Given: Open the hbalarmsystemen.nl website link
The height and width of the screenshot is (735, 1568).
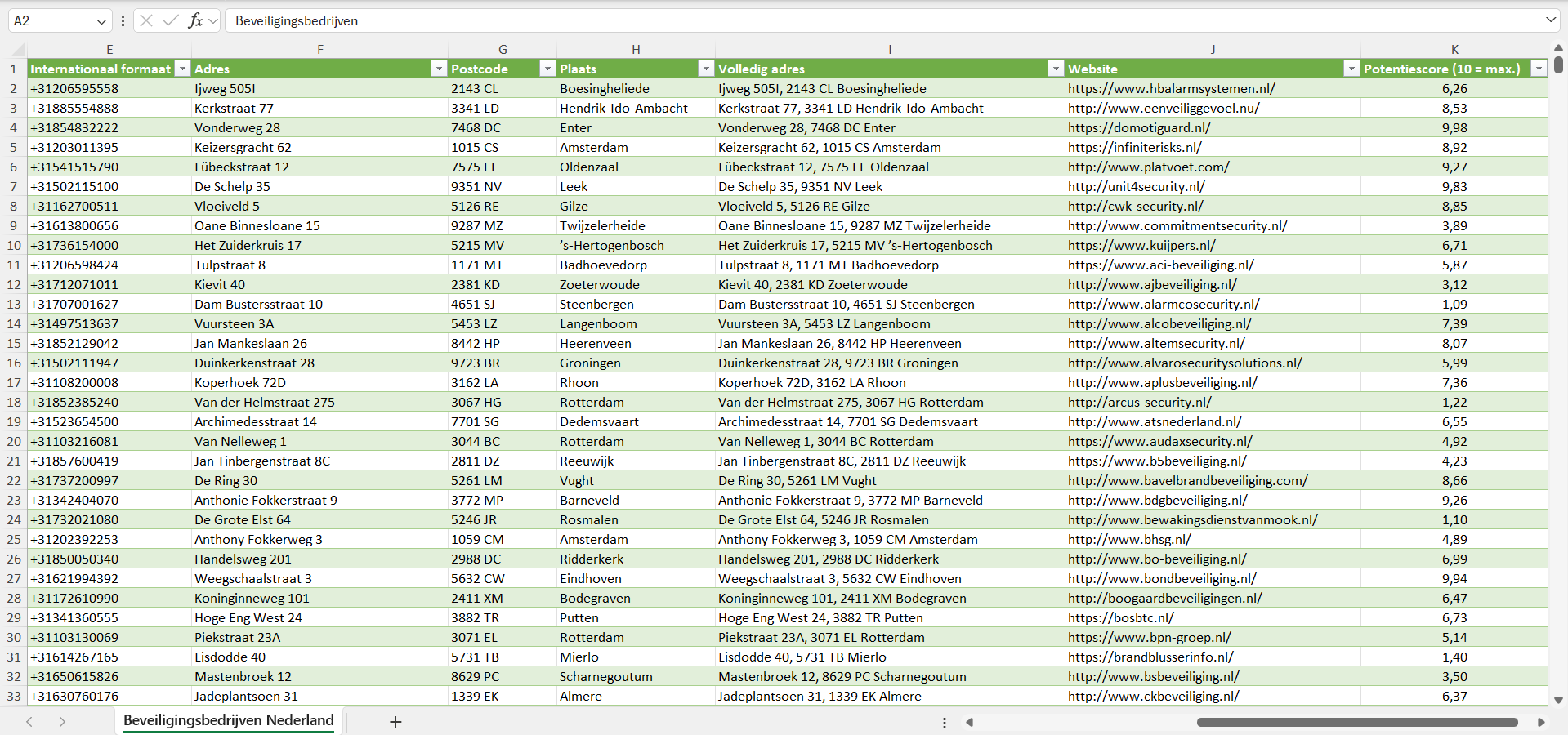Looking at the screenshot, I should tap(1171, 88).
